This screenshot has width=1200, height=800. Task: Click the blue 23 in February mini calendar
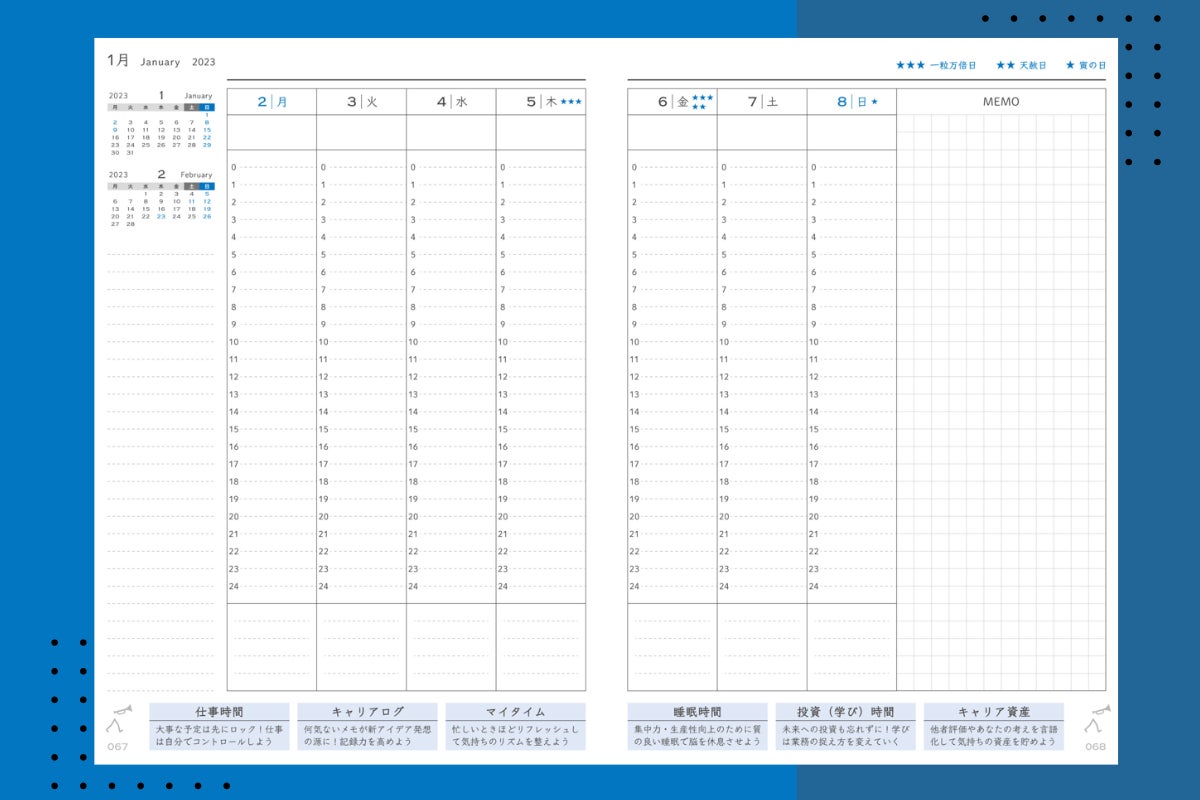point(161,216)
